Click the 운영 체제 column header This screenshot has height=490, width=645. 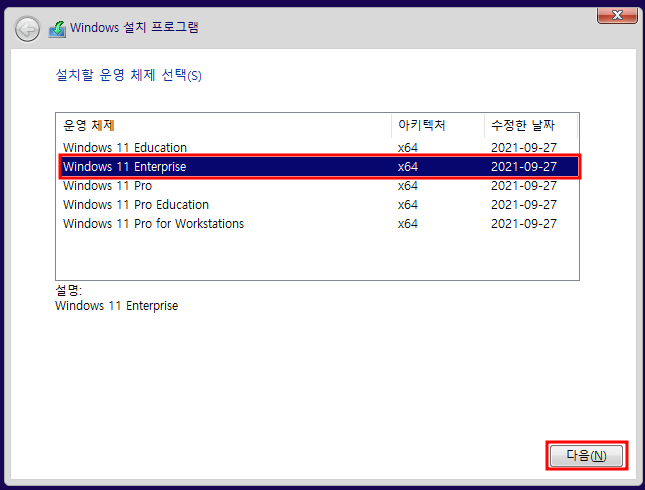tap(224, 125)
